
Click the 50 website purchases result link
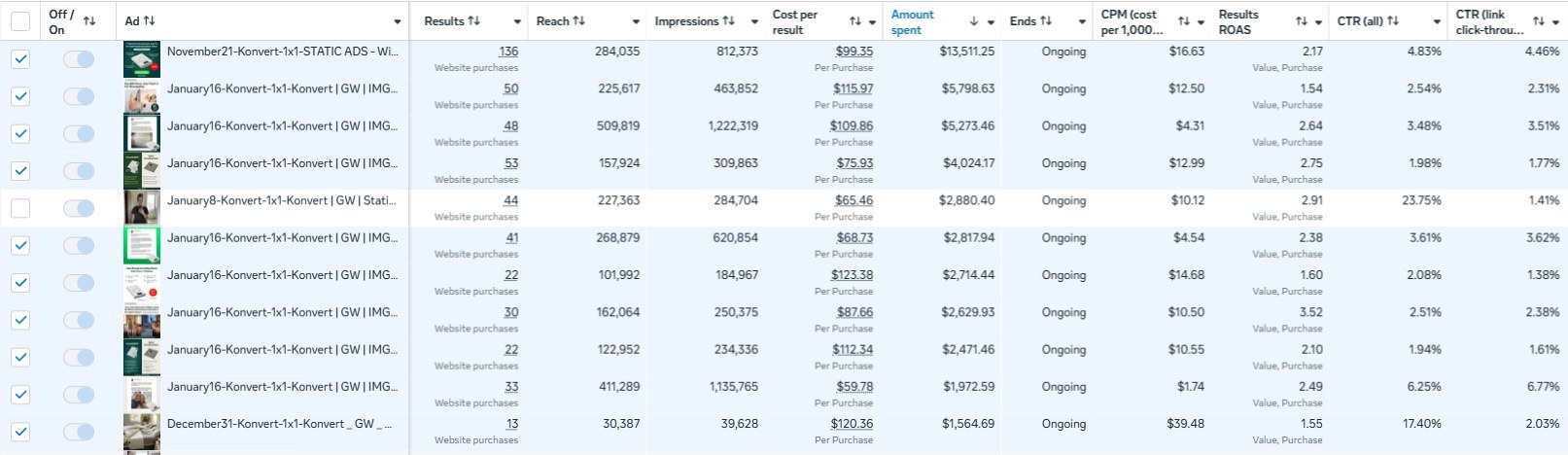click(x=510, y=88)
